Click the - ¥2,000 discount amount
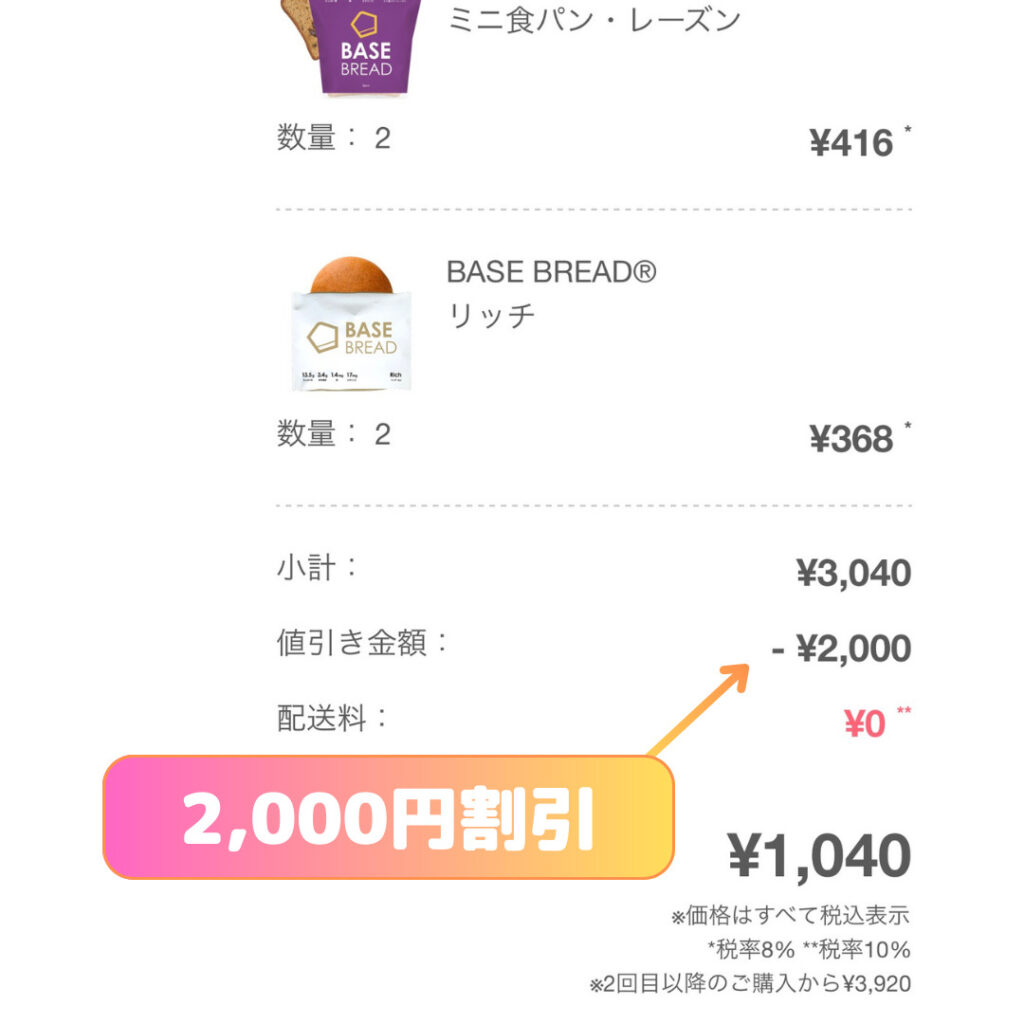The height and width of the screenshot is (1024, 1024). pos(841,648)
